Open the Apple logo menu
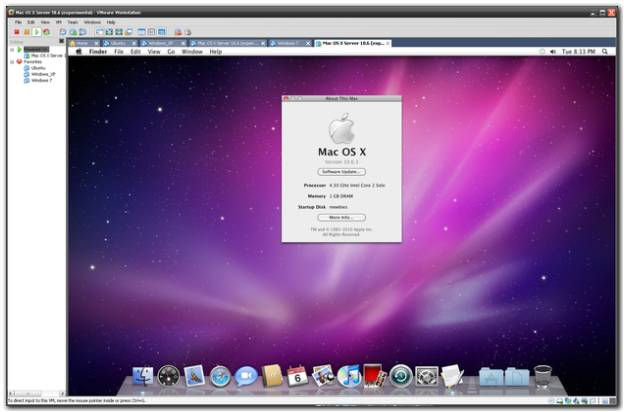Viewport: 624px width, 412px height. click(x=79, y=51)
